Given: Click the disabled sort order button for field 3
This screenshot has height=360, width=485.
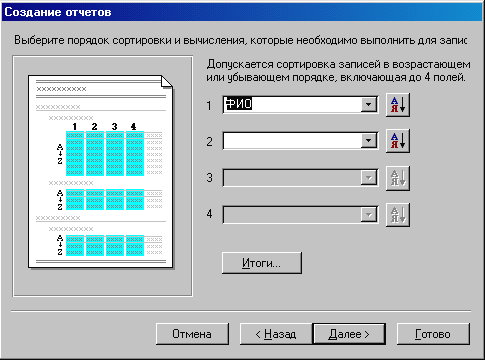Looking at the screenshot, I should pos(398,178).
